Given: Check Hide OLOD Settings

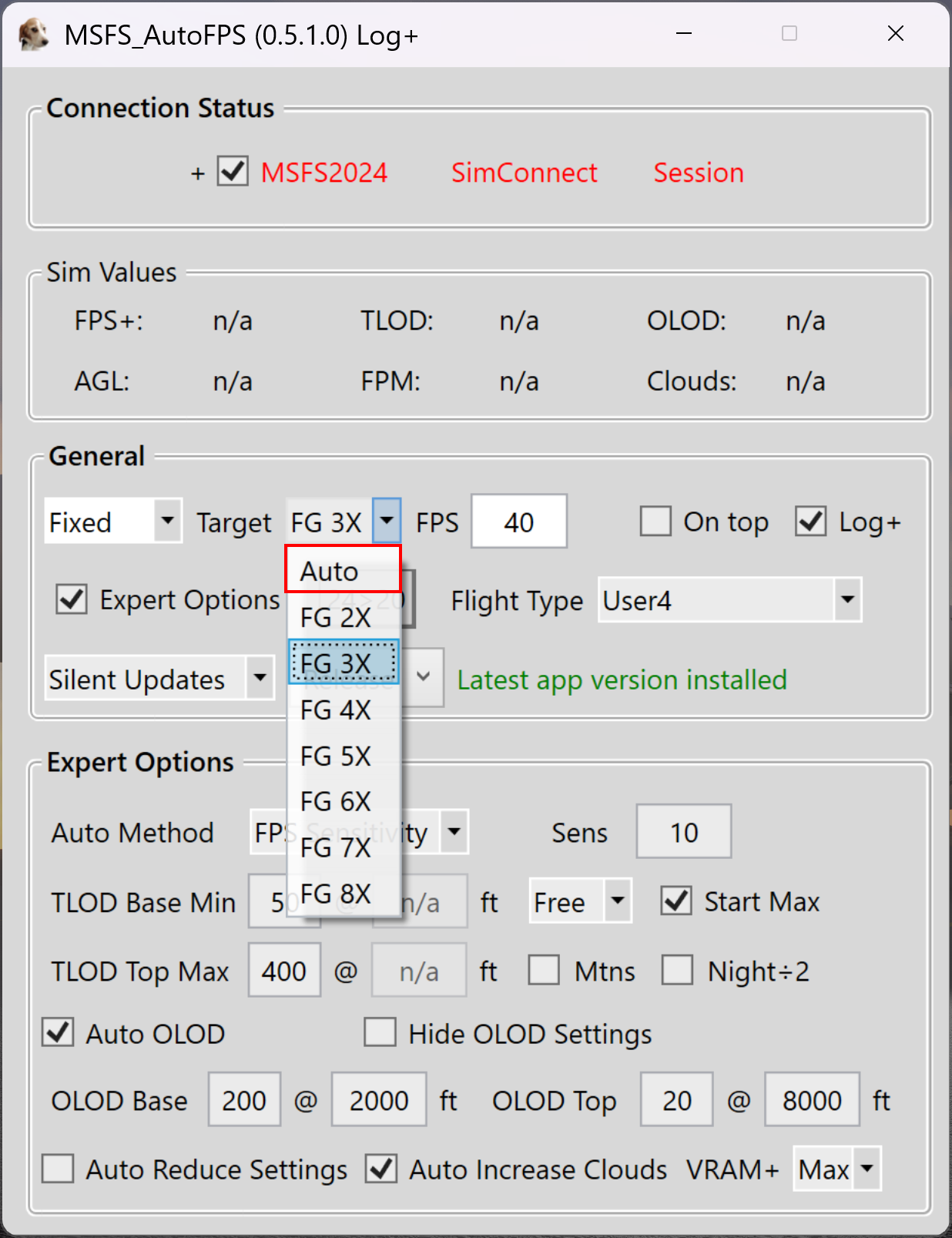Looking at the screenshot, I should (380, 1032).
